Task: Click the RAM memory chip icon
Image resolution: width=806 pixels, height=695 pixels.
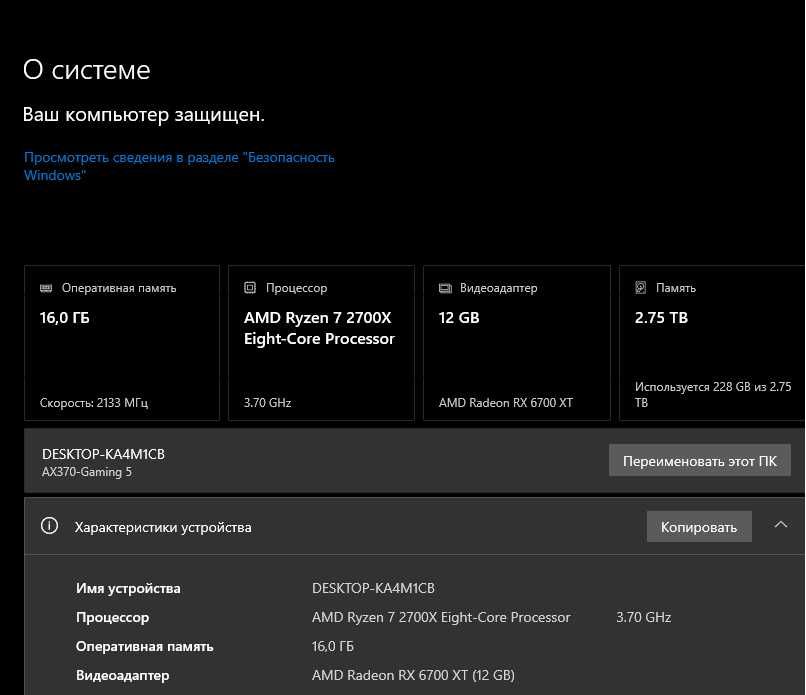Action: click(x=46, y=288)
